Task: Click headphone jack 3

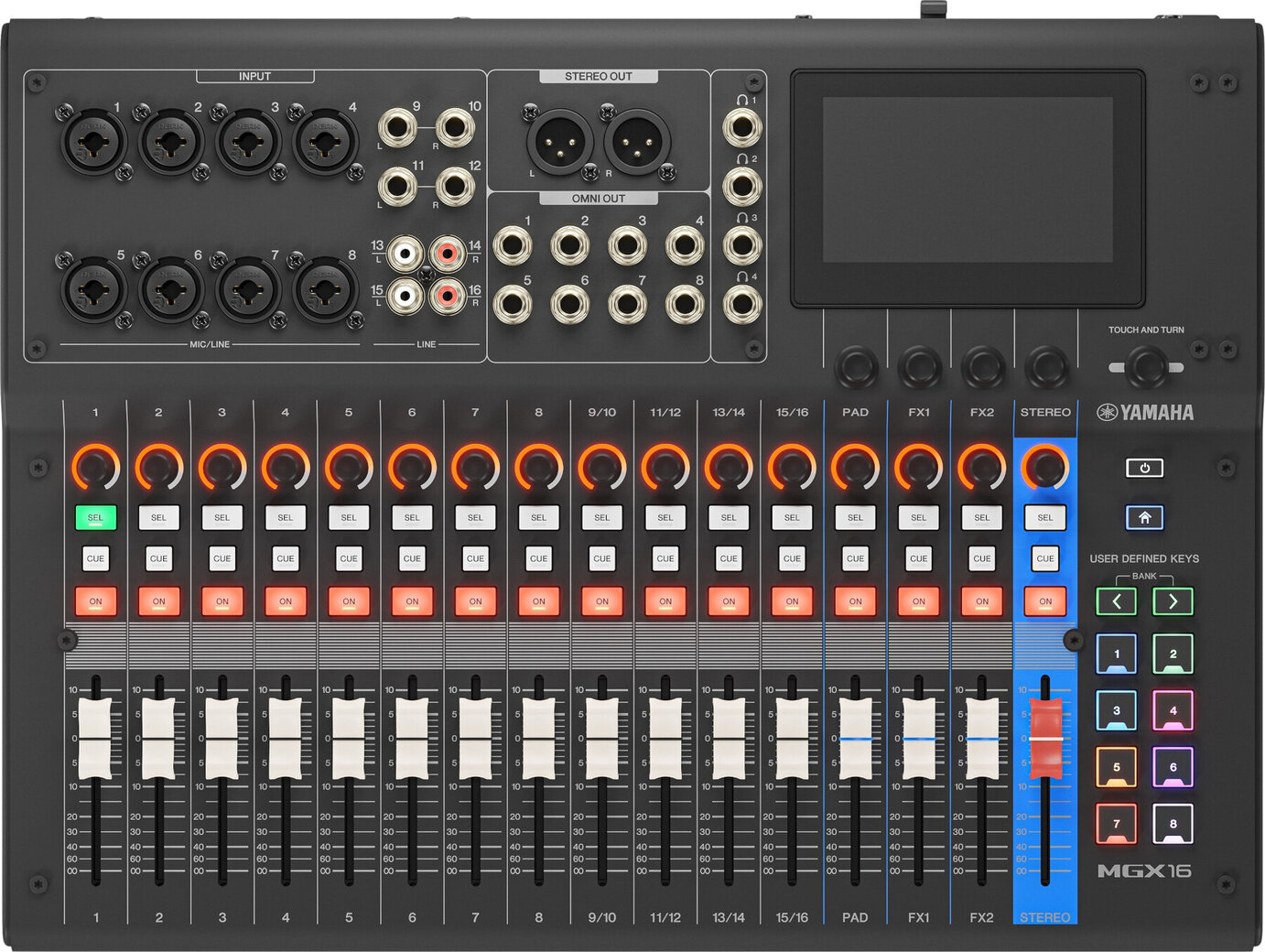Action: (x=741, y=245)
